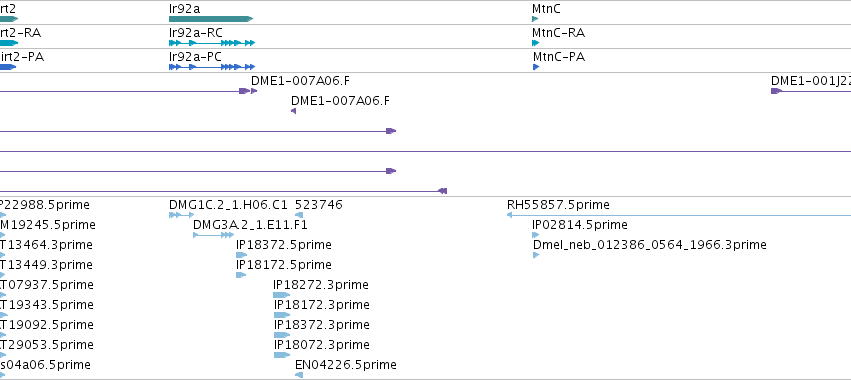Select the Dmel_neb_012386_0564_1966.3prime label
851x380 pixels.
650,245
